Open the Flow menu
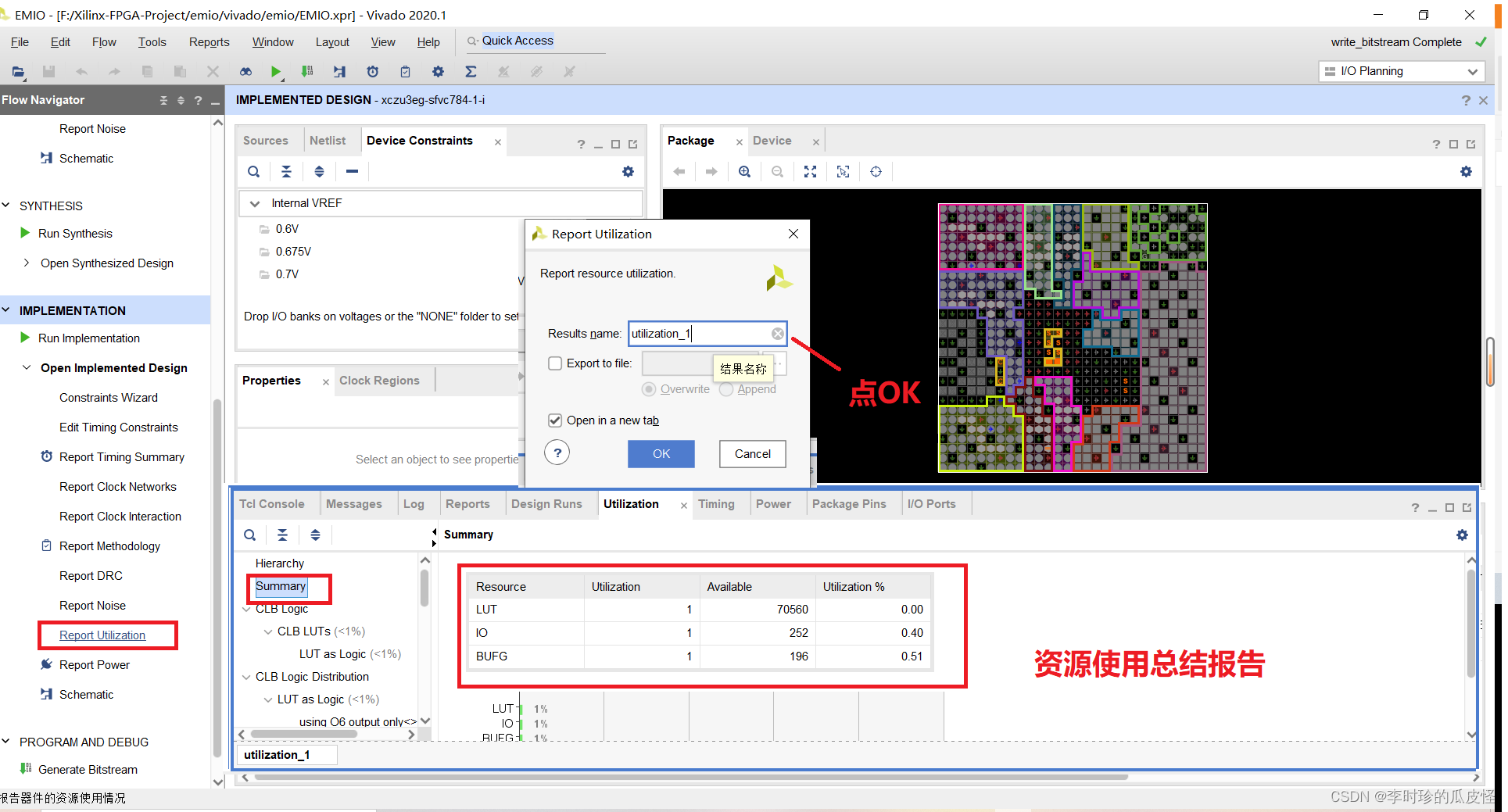 (x=104, y=42)
